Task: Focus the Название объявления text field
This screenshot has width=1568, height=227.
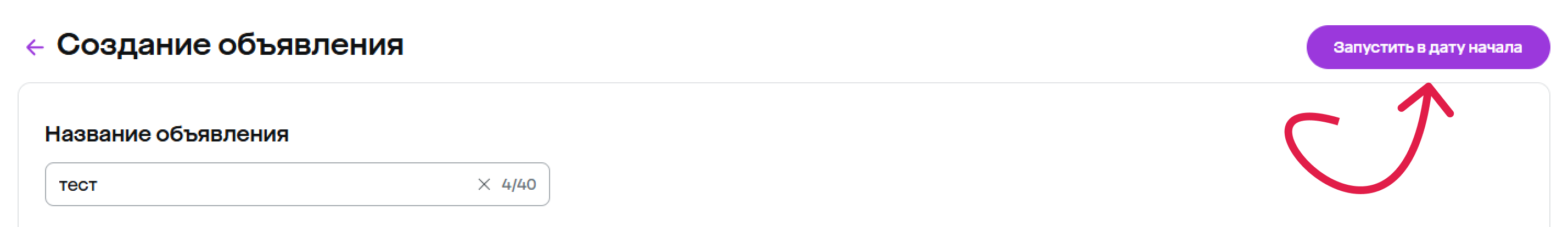Action: click(297, 184)
